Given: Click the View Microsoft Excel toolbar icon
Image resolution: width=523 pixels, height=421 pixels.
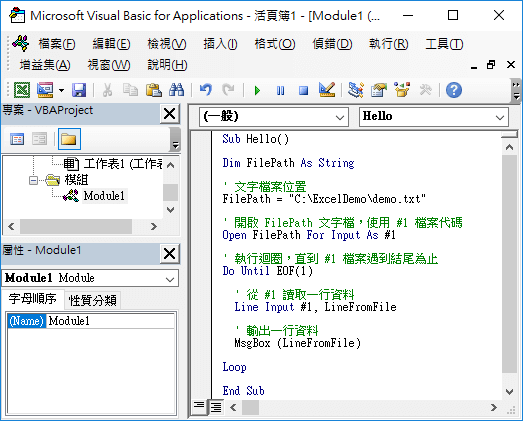Looking at the screenshot, I should pos(22,90).
